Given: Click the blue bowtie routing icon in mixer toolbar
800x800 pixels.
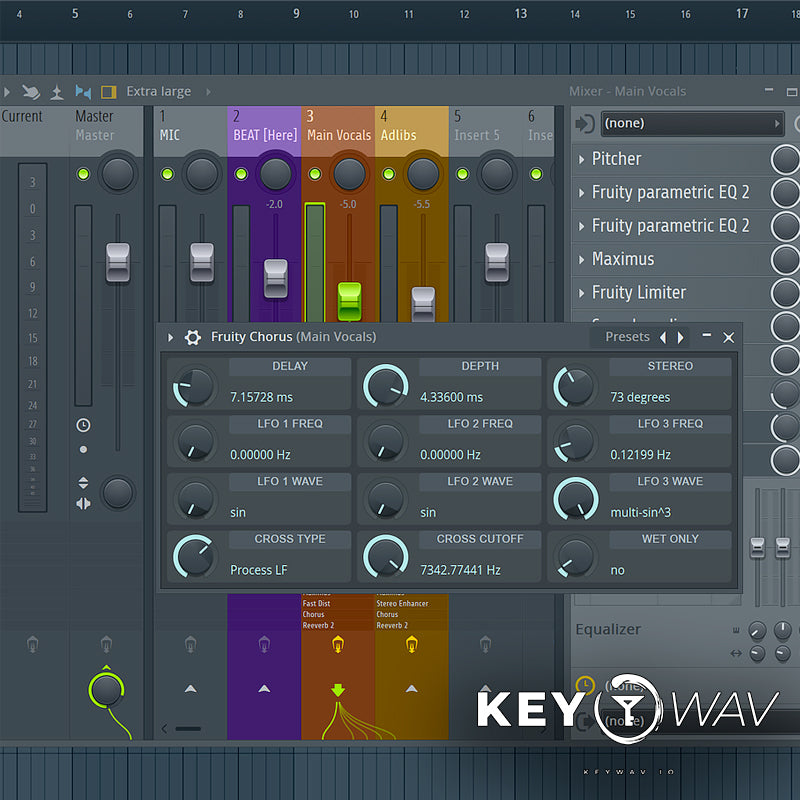Looking at the screenshot, I should click(83, 92).
